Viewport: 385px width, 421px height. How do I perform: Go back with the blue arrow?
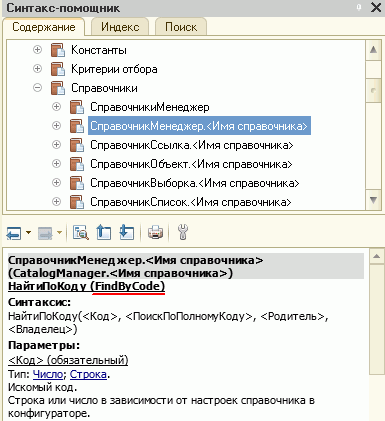13,233
